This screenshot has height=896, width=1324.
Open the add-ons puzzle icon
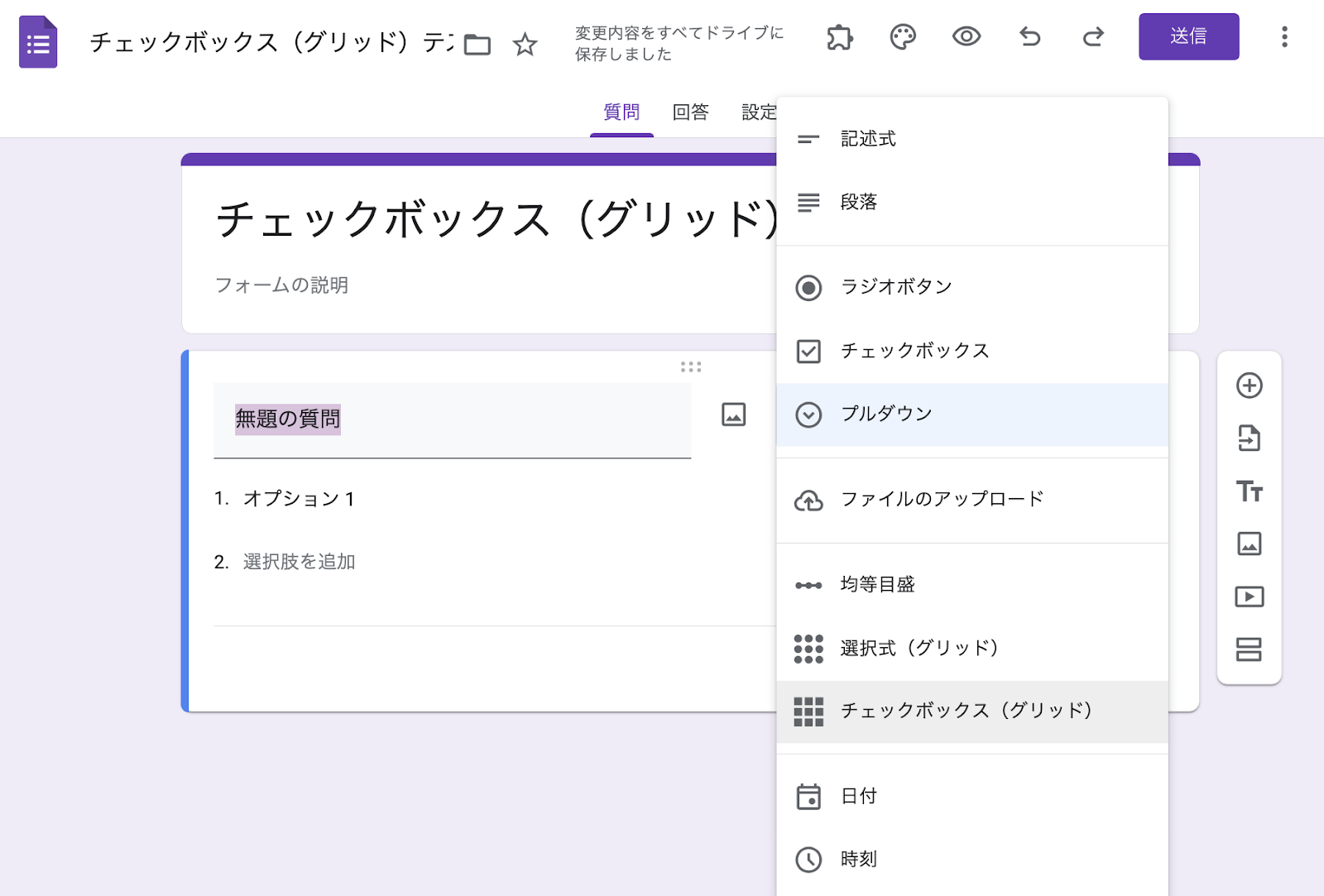[x=839, y=37]
